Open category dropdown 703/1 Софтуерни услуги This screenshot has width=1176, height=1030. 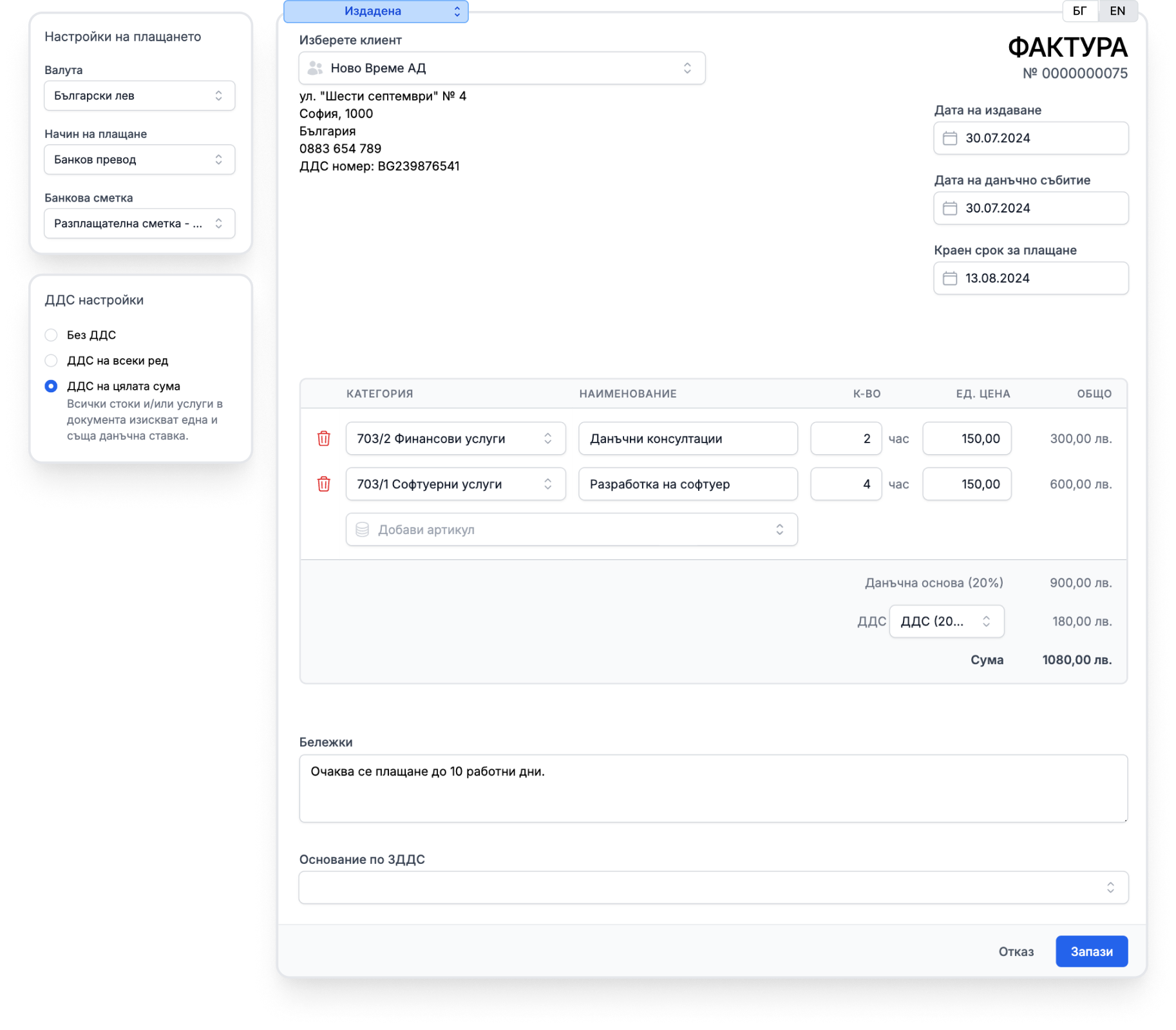pos(456,484)
